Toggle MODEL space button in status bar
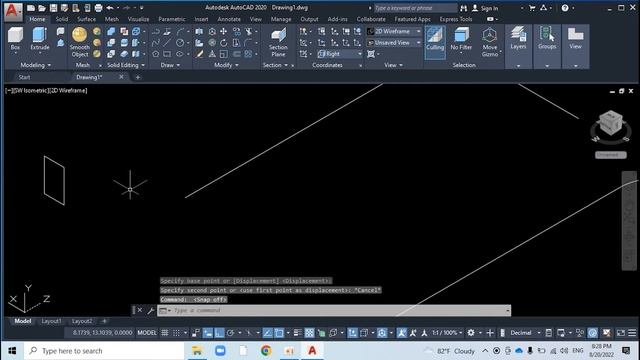Viewport: 640px width, 360px height. coord(147,333)
